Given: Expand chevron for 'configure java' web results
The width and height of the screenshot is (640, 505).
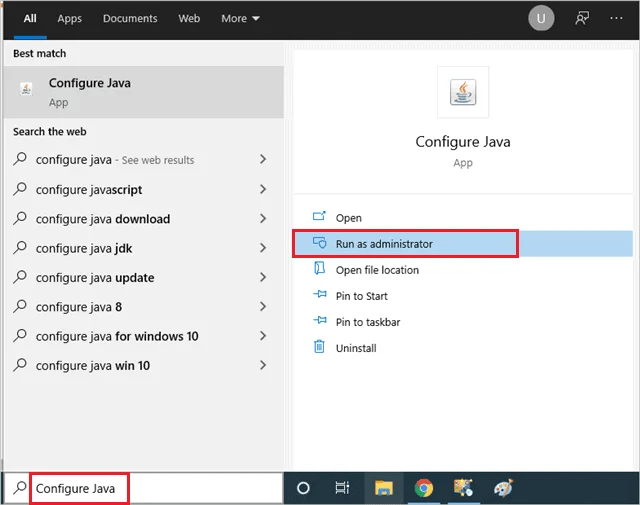Looking at the screenshot, I should 263,159.
